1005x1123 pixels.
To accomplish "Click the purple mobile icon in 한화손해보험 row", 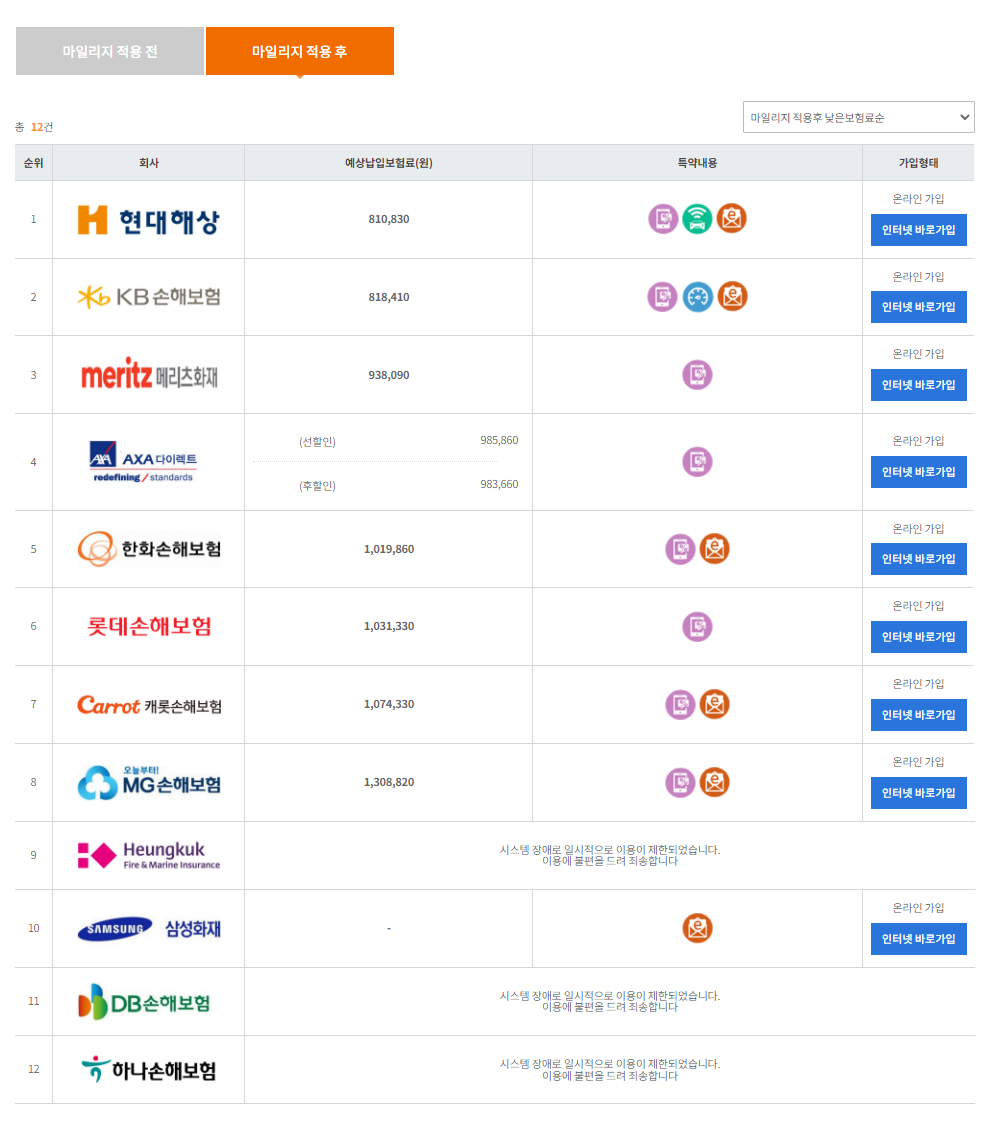I will point(681,549).
